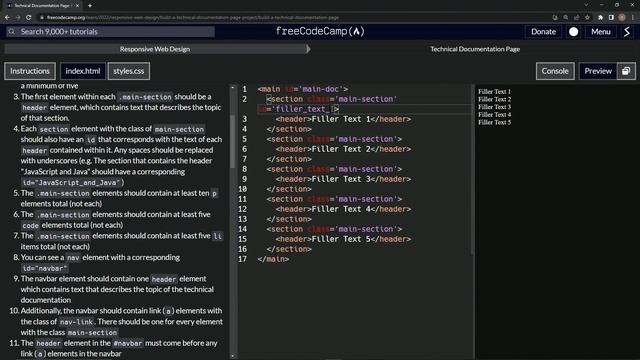Open the tab search chevron in title bar

click(586, 5)
